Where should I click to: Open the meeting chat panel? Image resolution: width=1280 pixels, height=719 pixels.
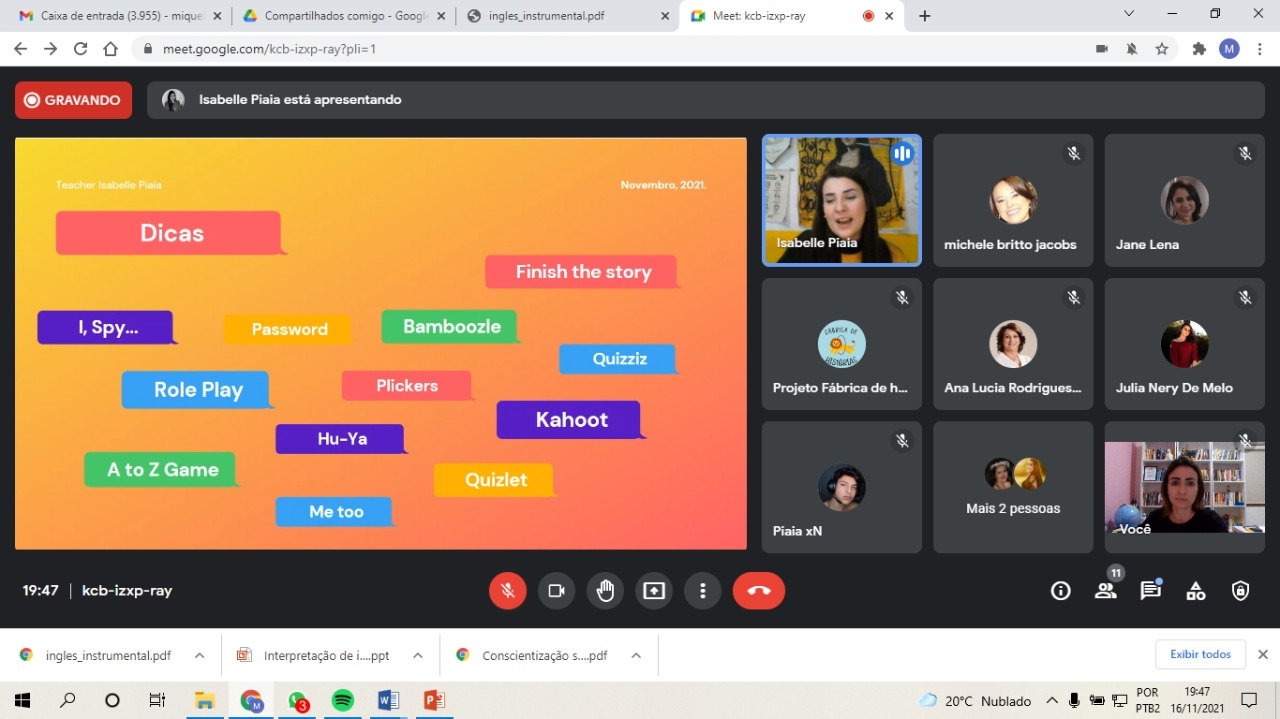[1150, 591]
